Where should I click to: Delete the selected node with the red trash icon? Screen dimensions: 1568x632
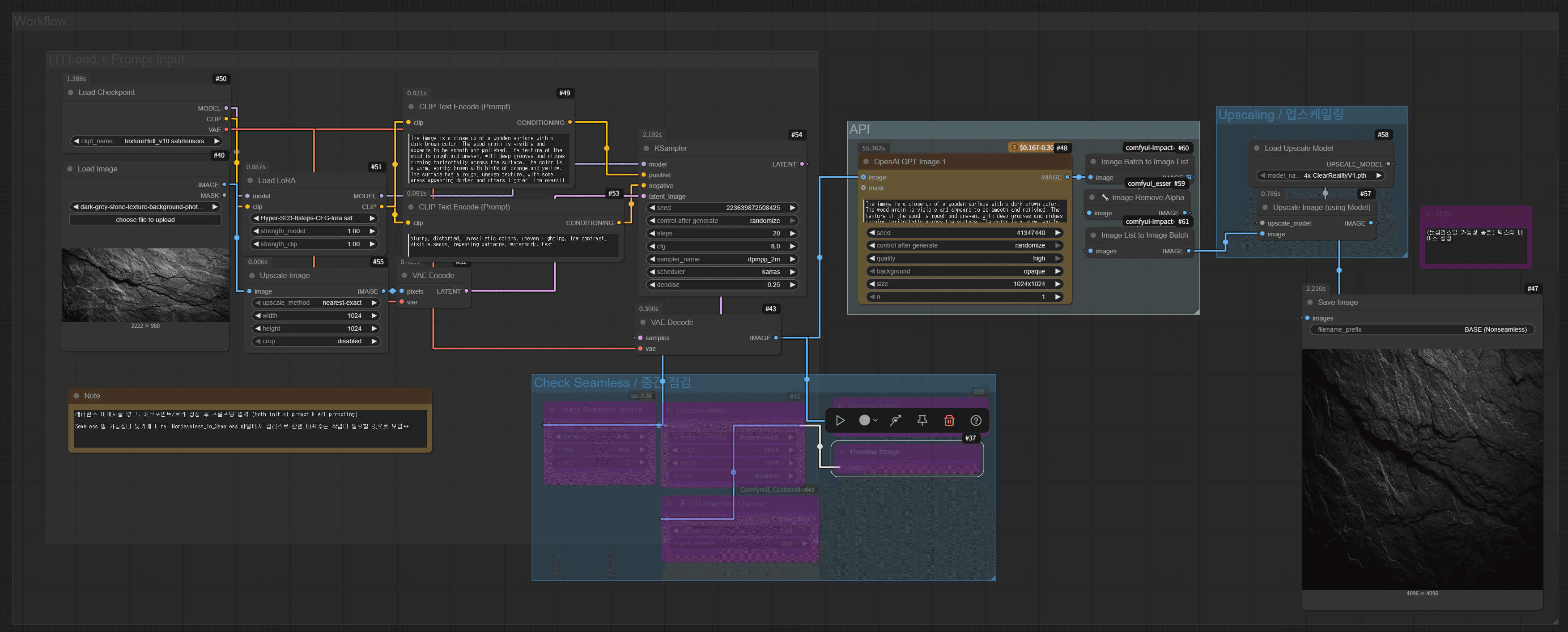point(949,420)
